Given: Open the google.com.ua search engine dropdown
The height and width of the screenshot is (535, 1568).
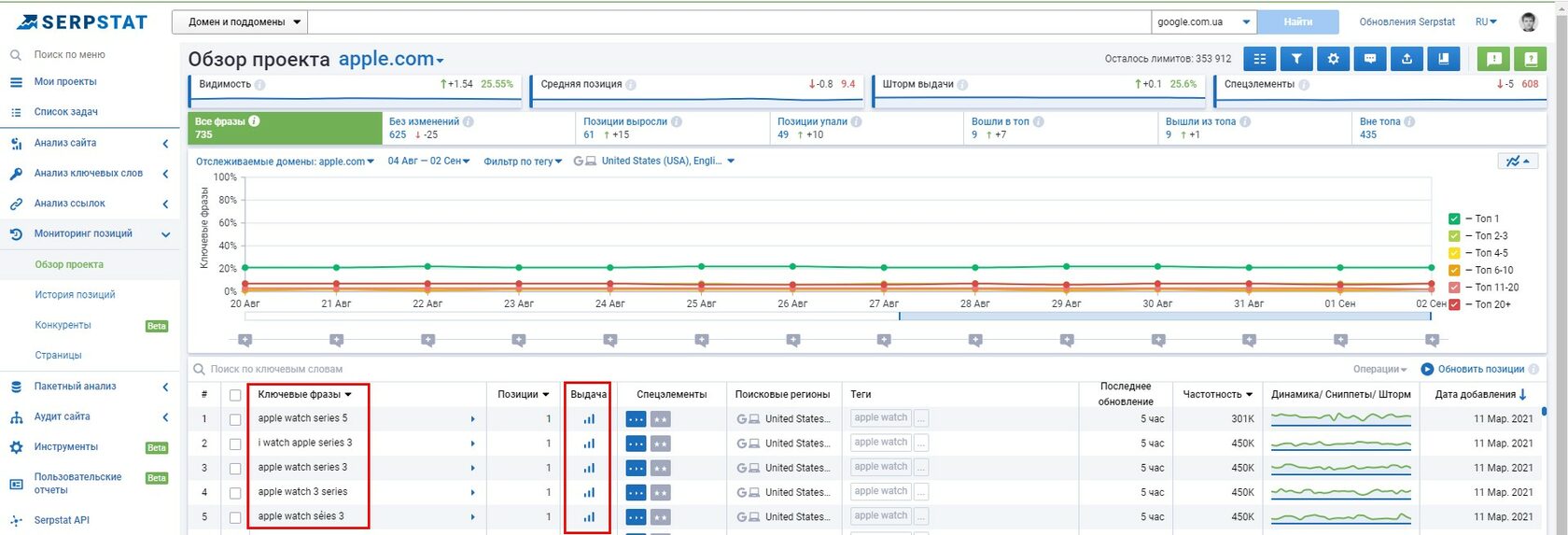Looking at the screenshot, I should (1204, 21).
